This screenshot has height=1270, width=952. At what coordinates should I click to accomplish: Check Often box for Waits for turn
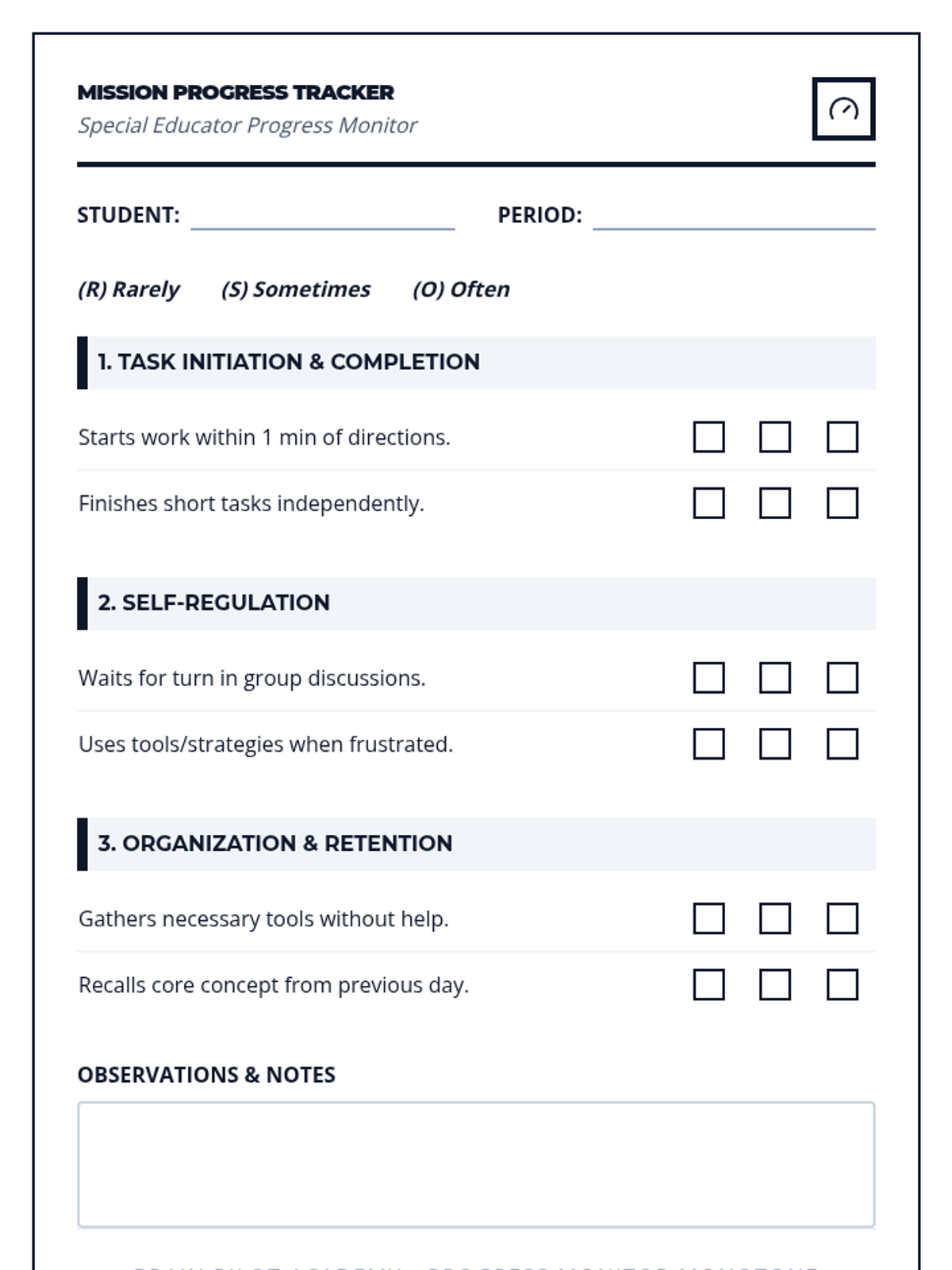[x=842, y=678]
